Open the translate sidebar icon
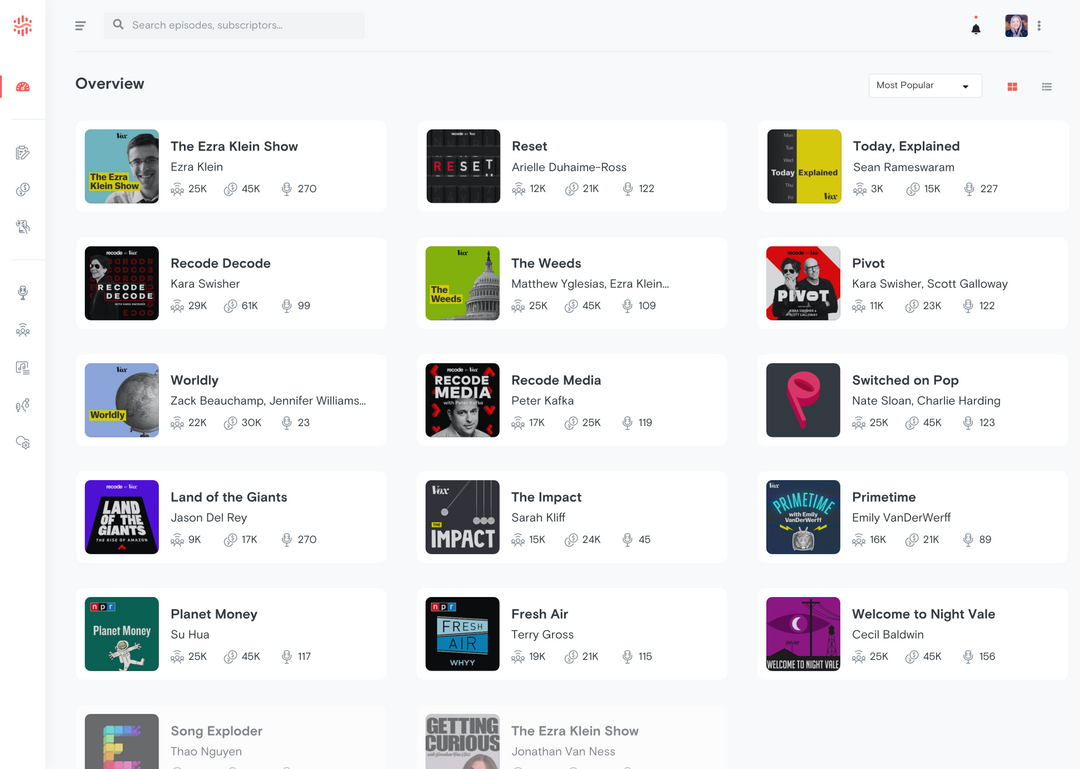 coord(23,226)
